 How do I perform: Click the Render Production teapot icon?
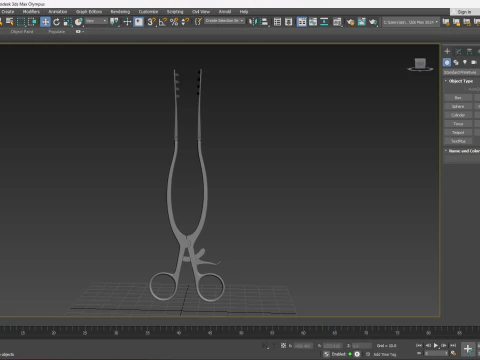[x=373, y=22]
